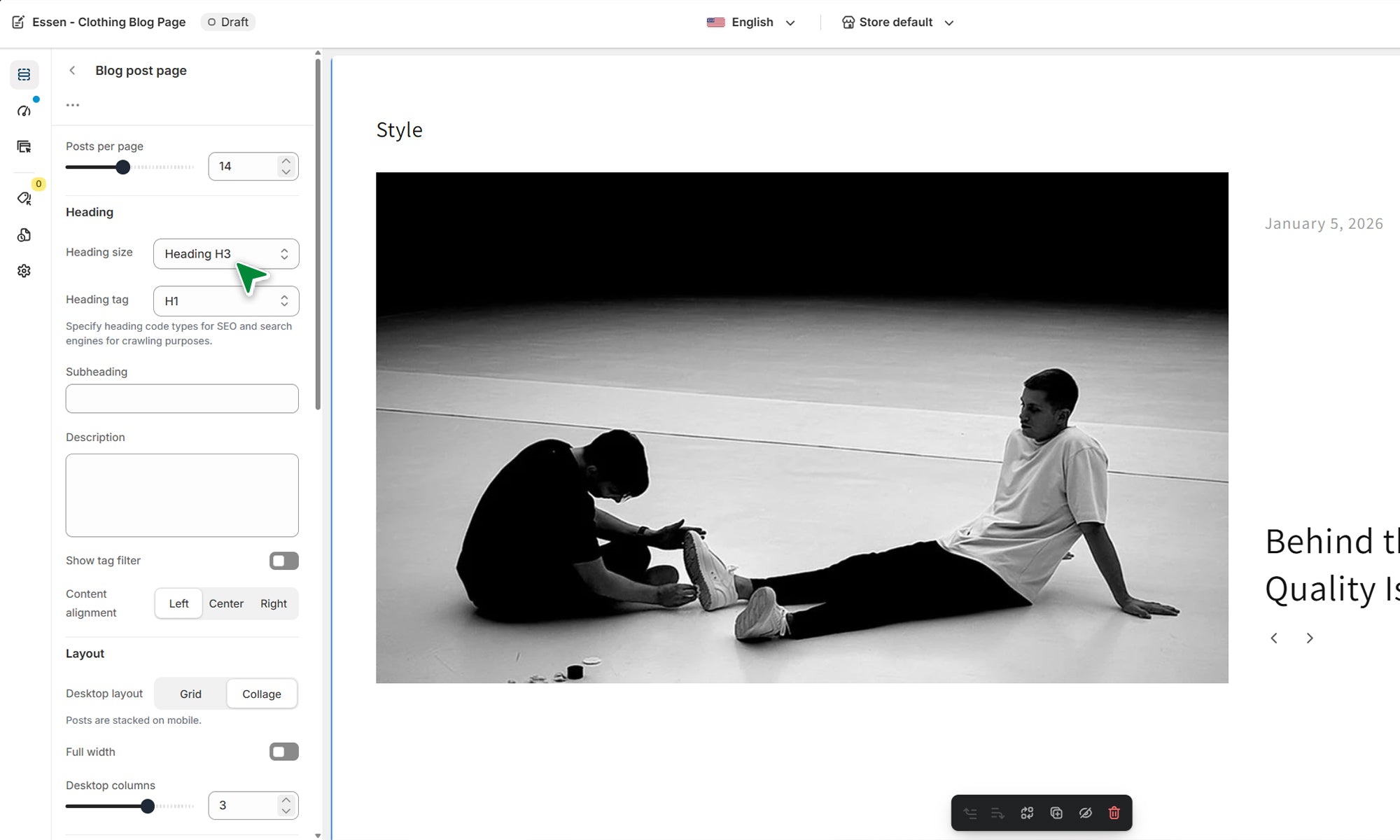Open the sections panel icon in the sidebar
Viewport: 1400px width, 840px height.
24,74
